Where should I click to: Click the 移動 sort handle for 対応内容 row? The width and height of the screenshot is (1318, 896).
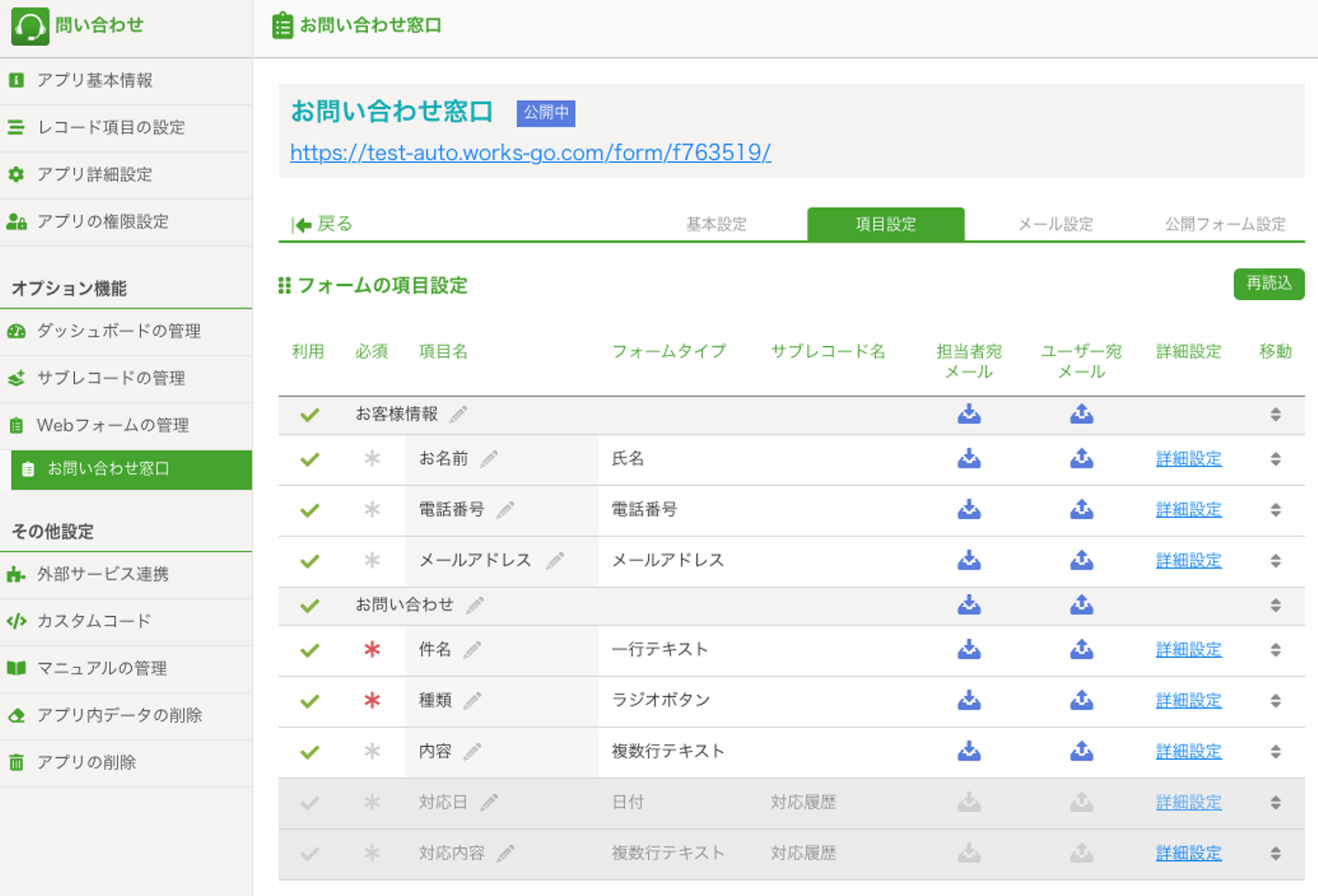pos(1275,854)
